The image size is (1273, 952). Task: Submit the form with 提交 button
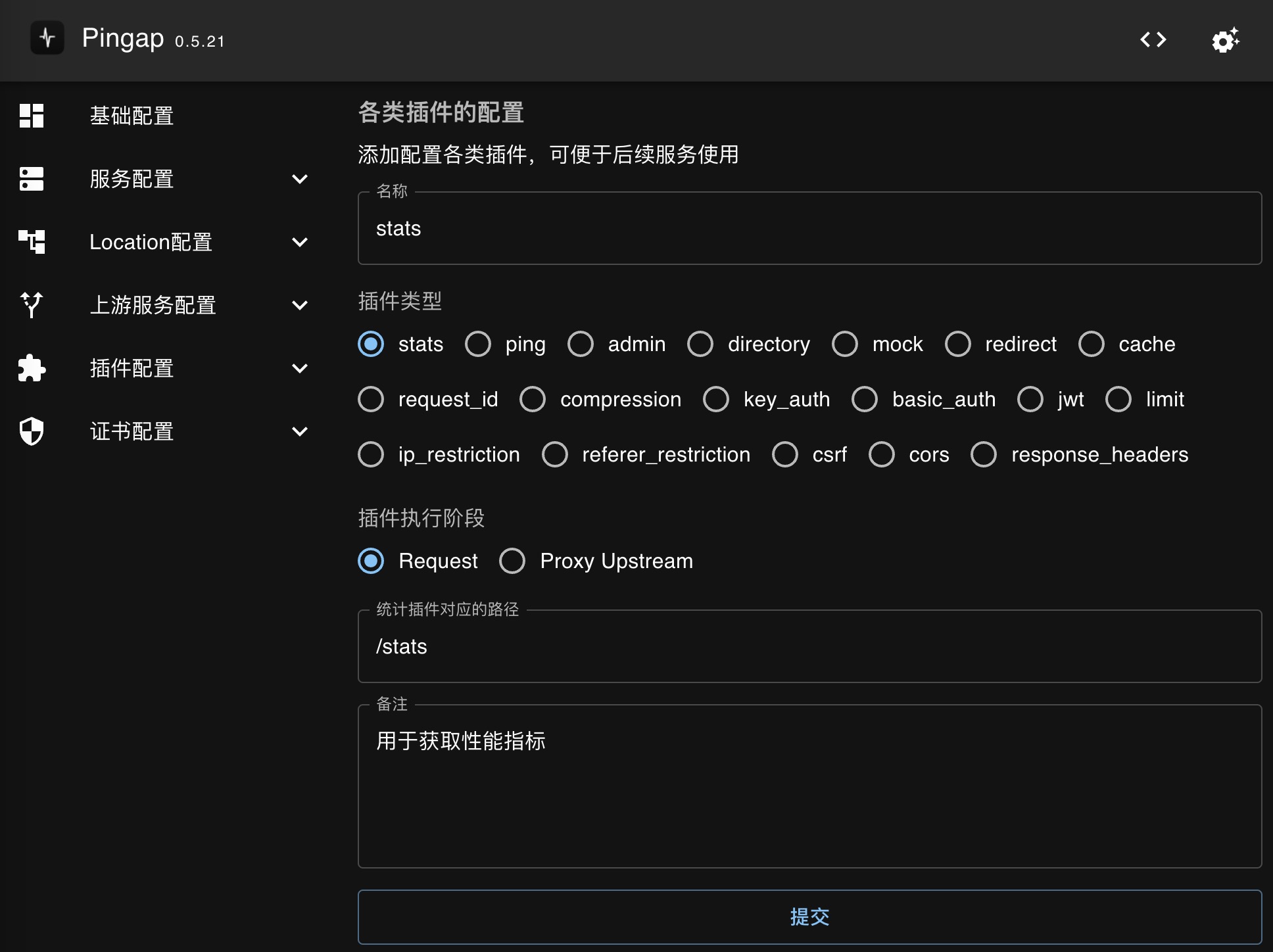(809, 916)
